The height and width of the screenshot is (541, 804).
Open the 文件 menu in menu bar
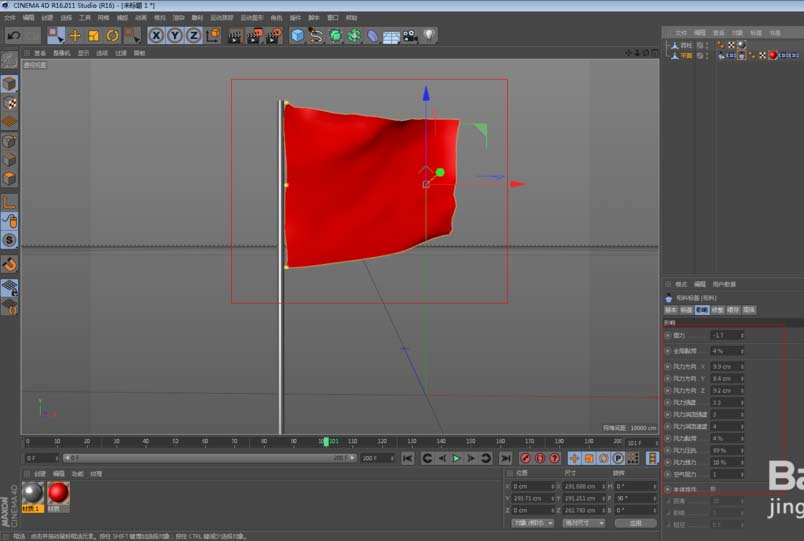click(10, 17)
